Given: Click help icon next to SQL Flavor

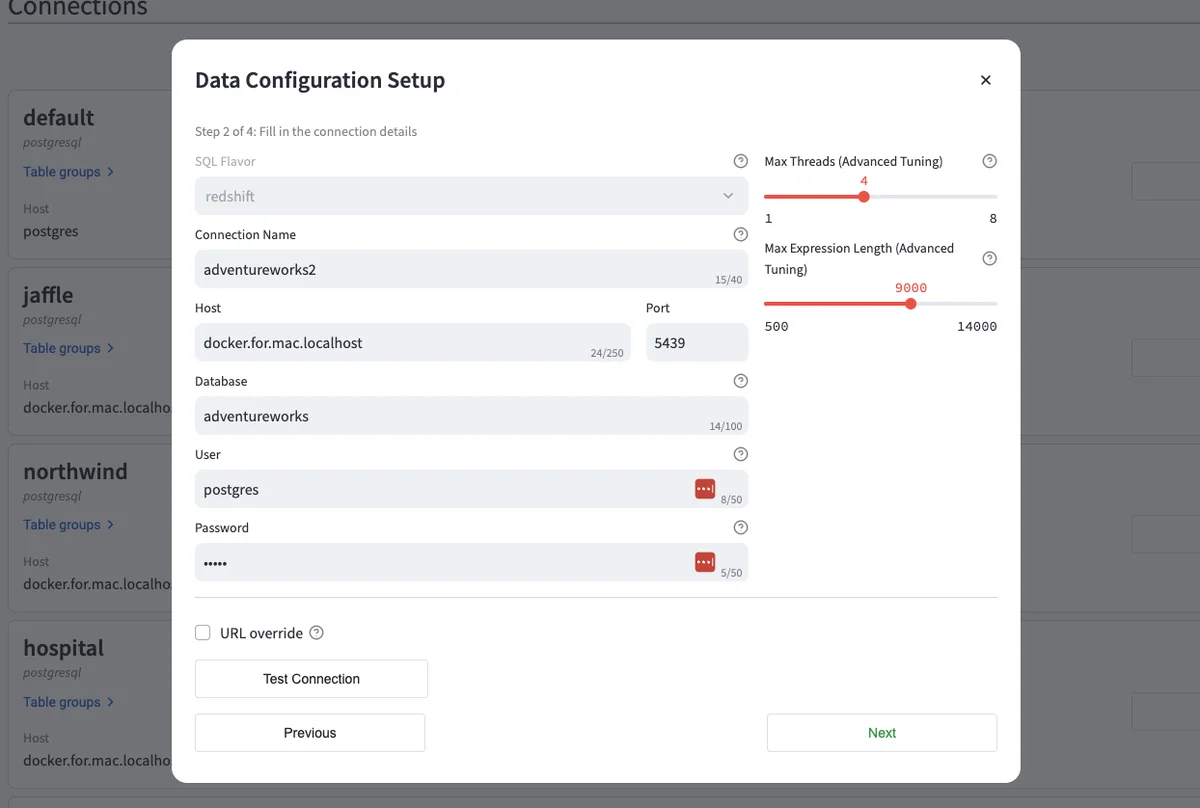Looking at the screenshot, I should (740, 161).
